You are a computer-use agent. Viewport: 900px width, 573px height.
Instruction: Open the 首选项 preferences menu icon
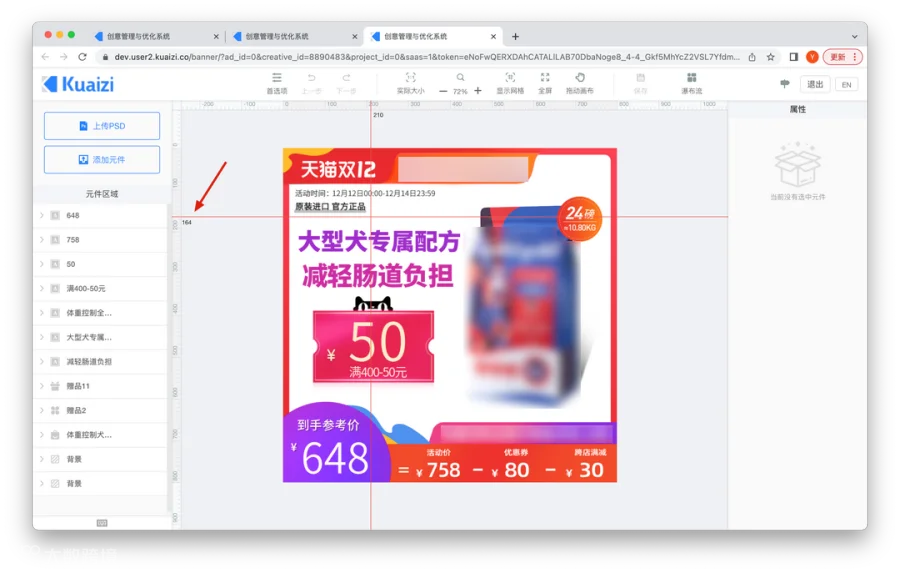tap(277, 78)
